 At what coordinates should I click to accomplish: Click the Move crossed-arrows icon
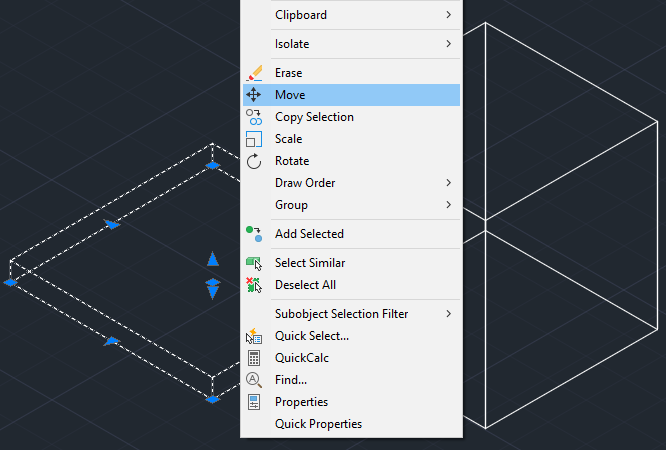pos(254,95)
